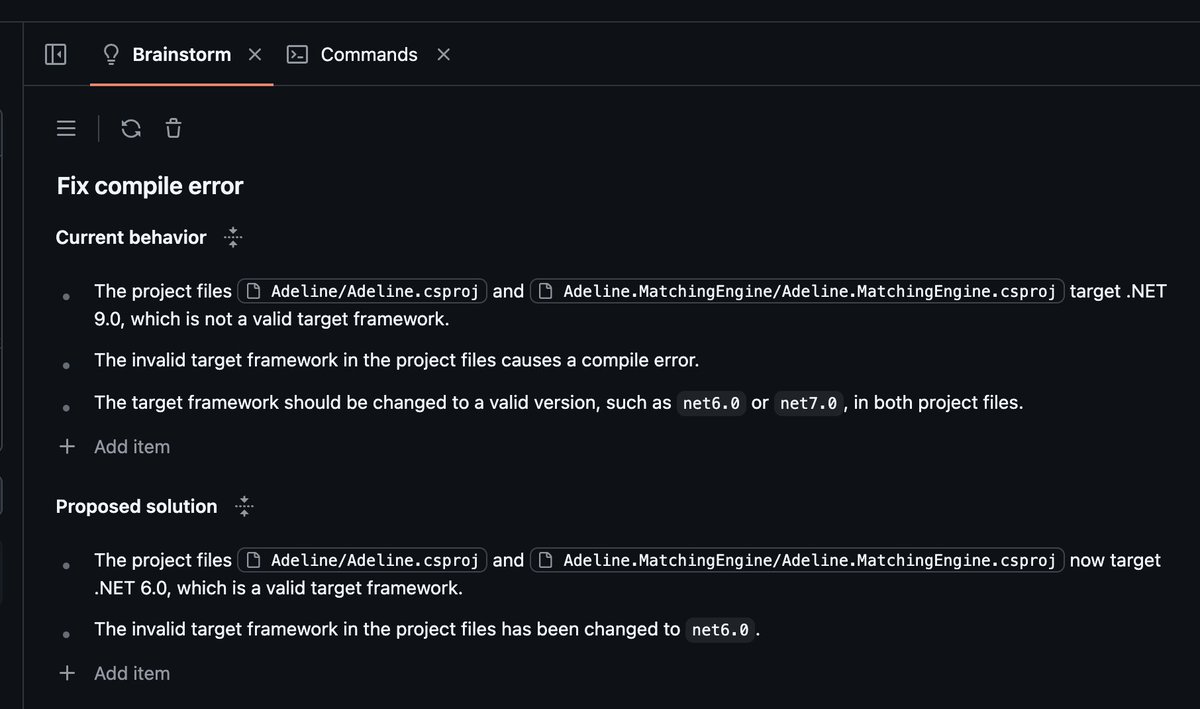Open Adeline/Adeline.csproj link in Current behavior
1200x709 pixels.
click(362, 292)
